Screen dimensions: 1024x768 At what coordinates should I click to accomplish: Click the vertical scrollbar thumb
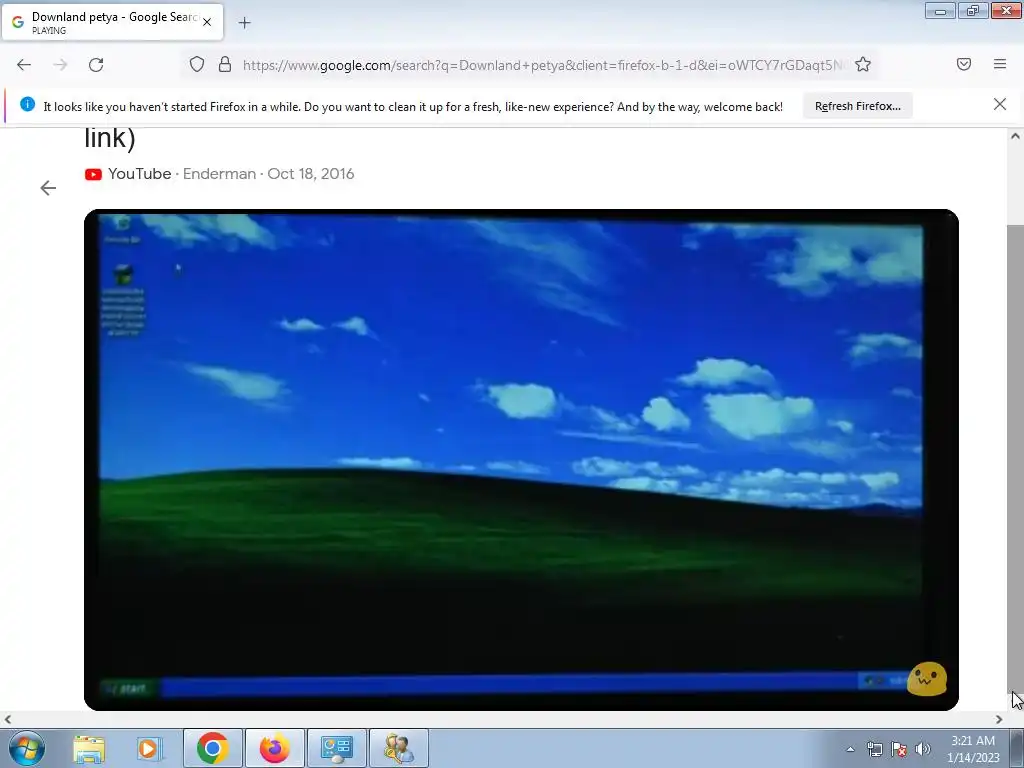[1015, 457]
